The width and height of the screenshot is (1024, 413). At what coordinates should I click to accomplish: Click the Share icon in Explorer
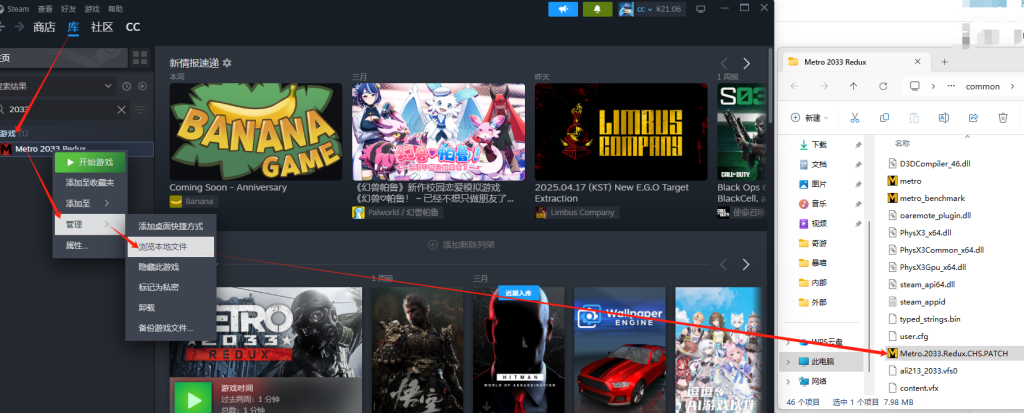point(973,118)
